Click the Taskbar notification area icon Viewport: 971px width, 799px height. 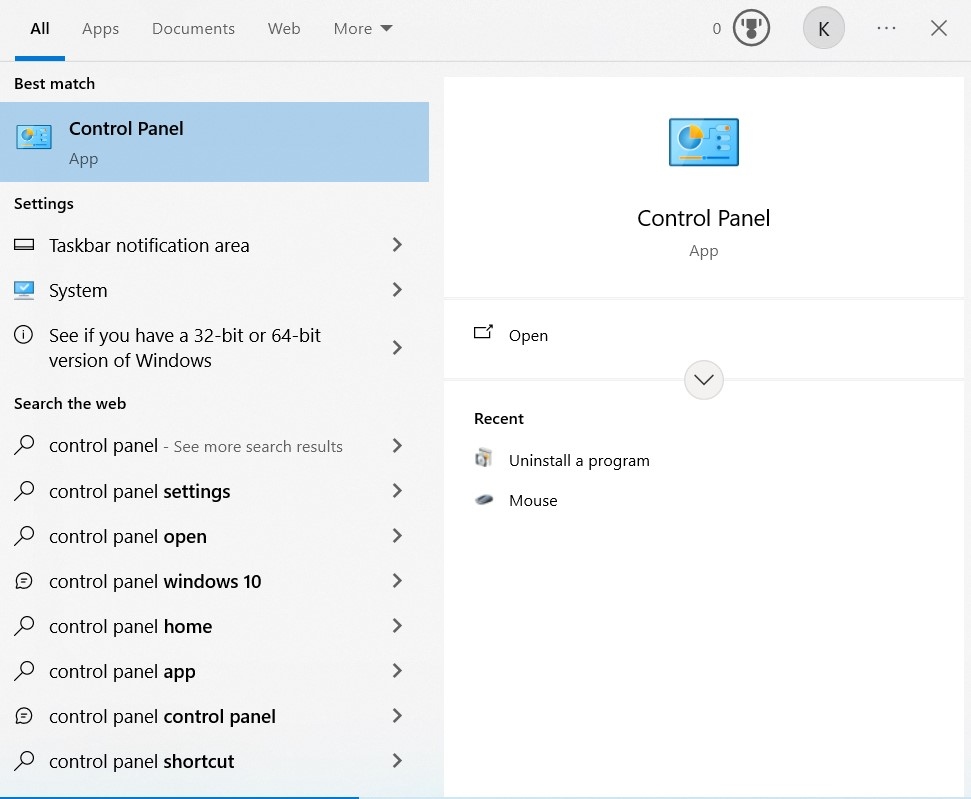pos(24,245)
